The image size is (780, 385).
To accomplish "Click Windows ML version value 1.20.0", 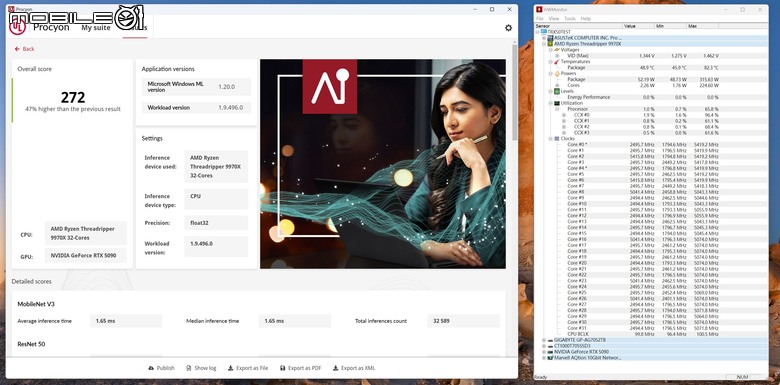I will point(226,87).
